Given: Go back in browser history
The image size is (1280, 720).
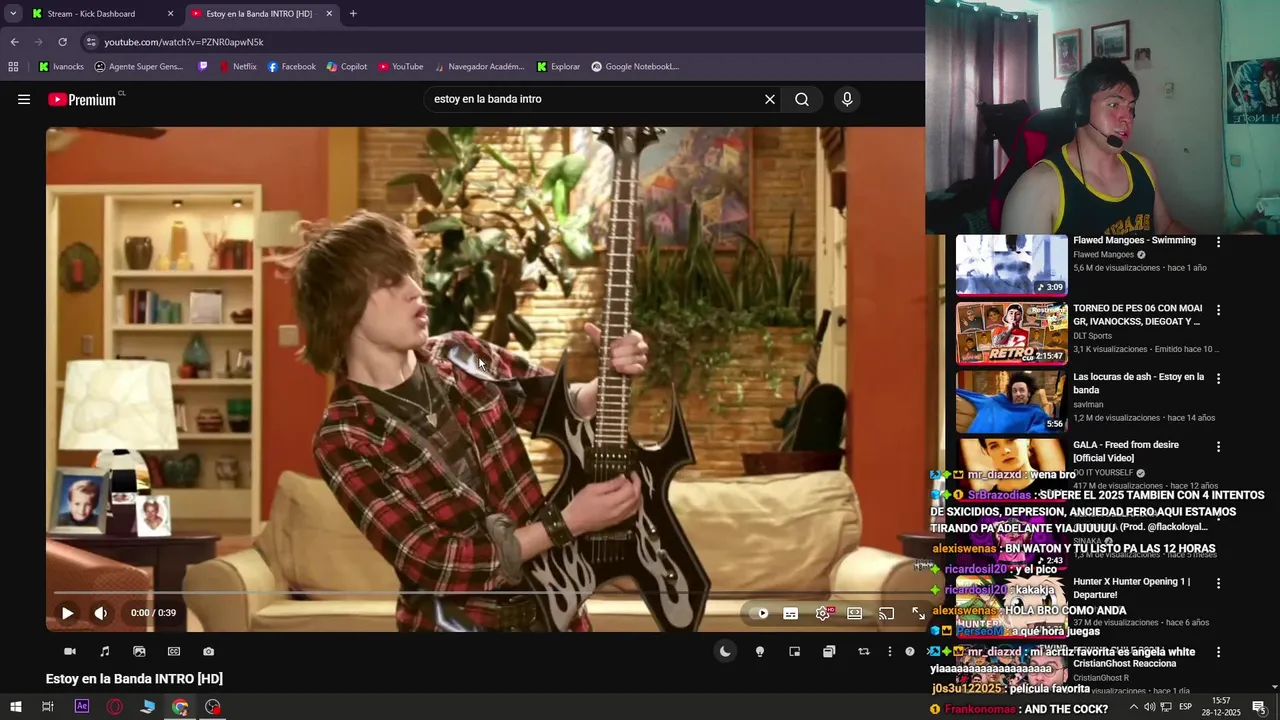Looking at the screenshot, I should (x=14, y=42).
